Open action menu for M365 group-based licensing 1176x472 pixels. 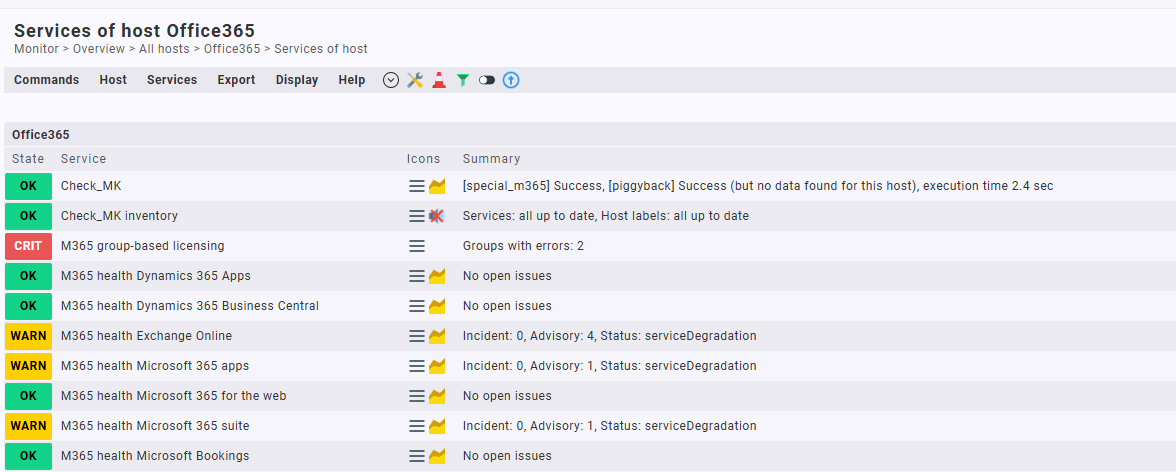(417, 246)
